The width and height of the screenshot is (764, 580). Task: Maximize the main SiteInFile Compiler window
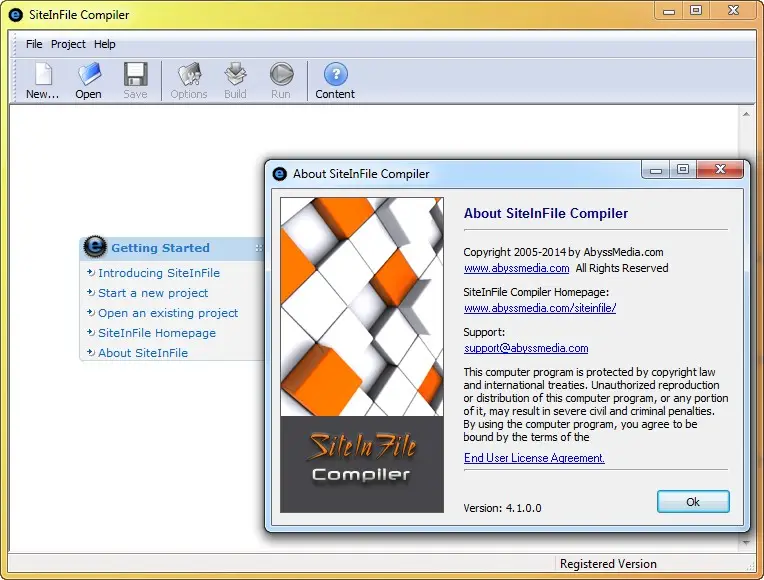[696, 10]
